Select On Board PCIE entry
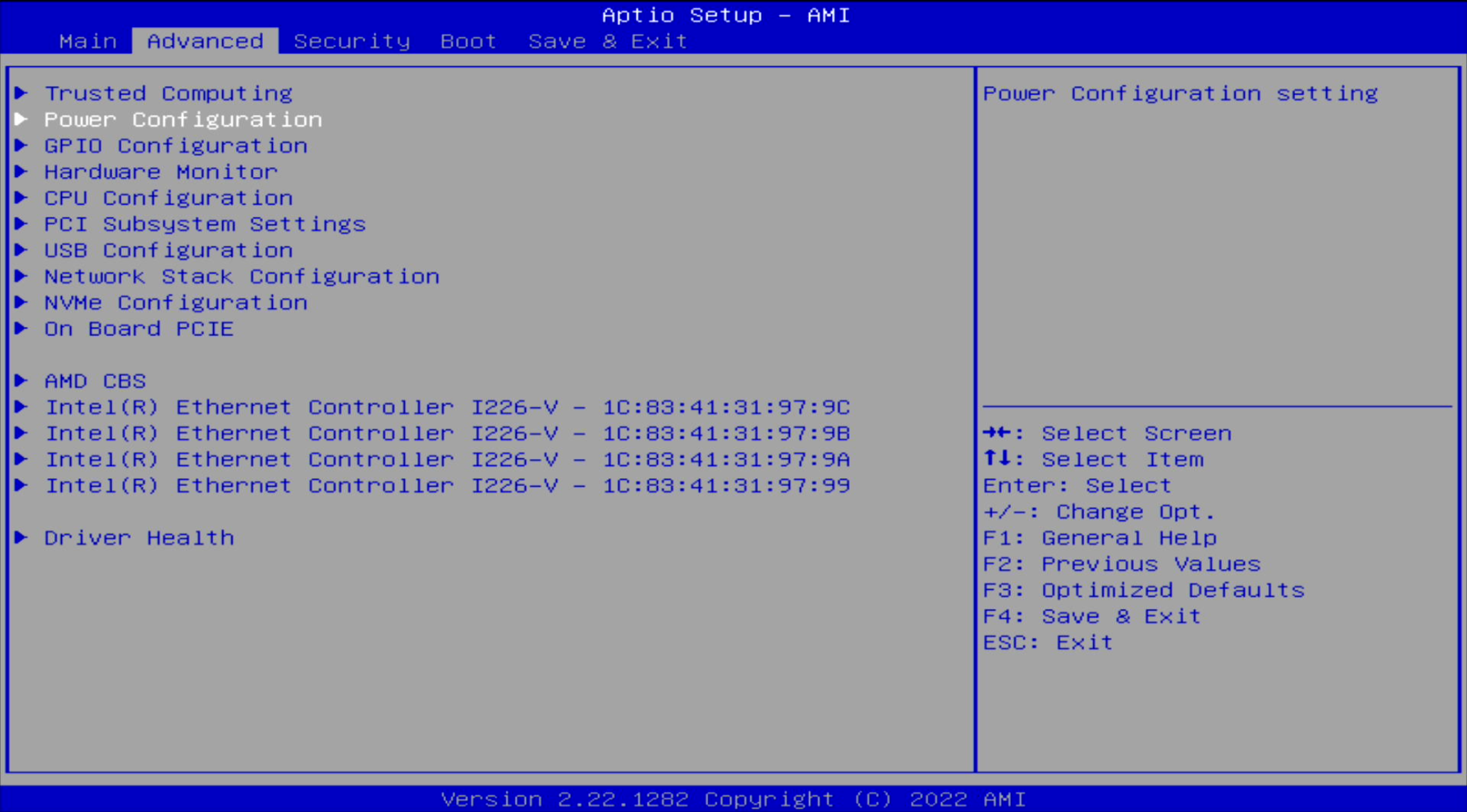 pyautogui.click(x=139, y=329)
